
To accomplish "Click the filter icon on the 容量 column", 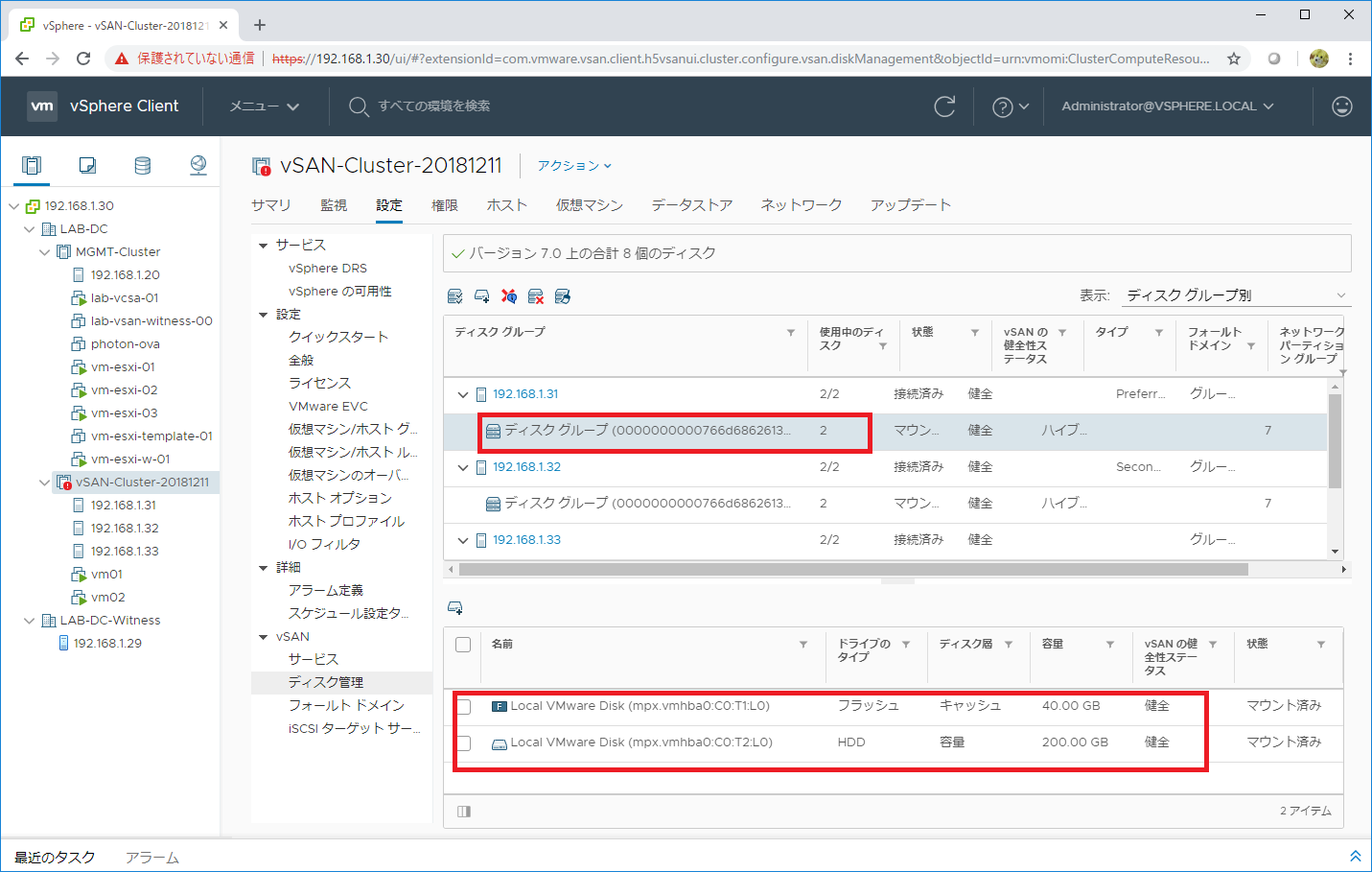I will pyautogui.click(x=1110, y=645).
